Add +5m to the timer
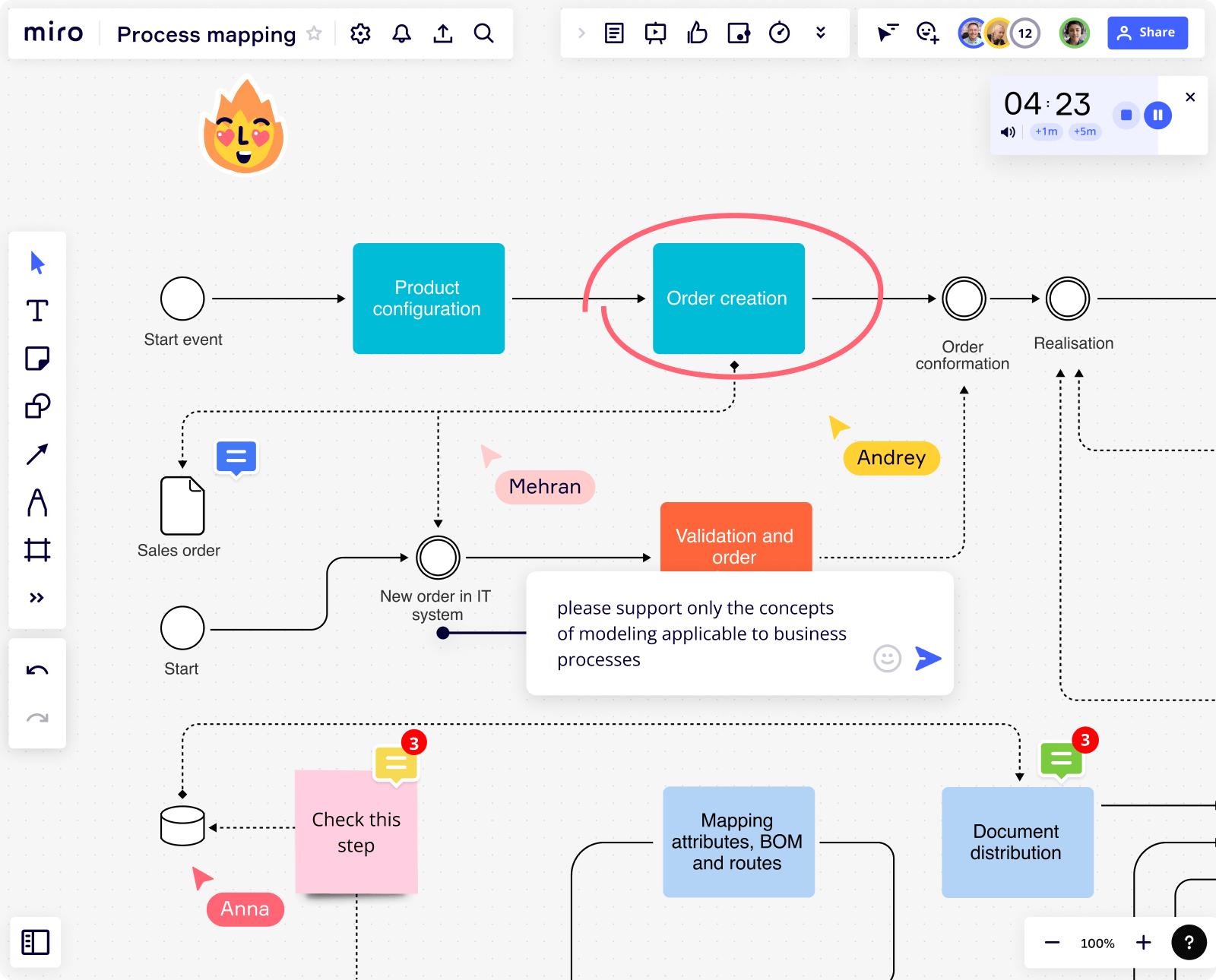The height and width of the screenshot is (980, 1216). pyautogui.click(x=1085, y=132)
